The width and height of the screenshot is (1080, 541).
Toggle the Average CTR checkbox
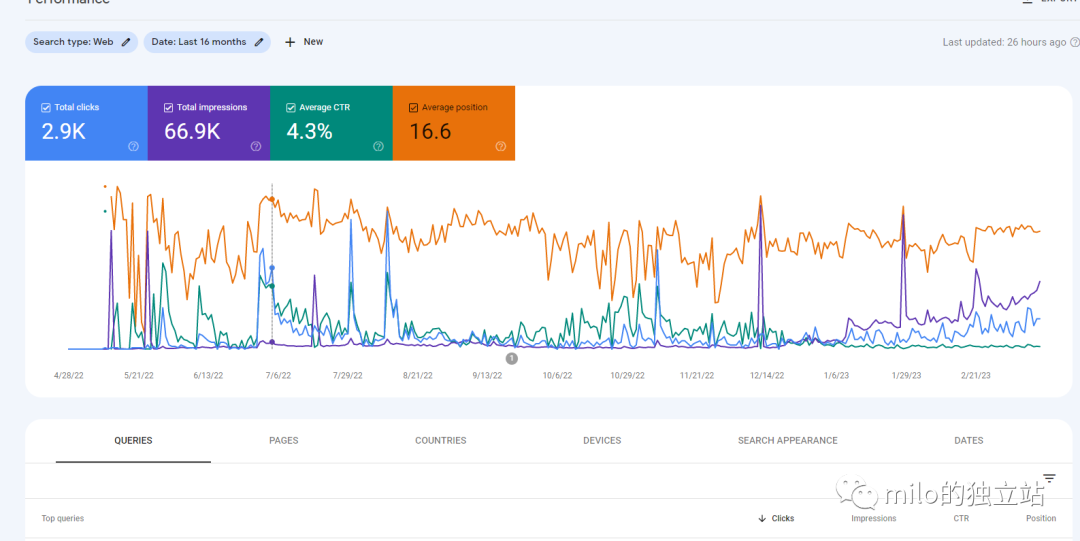coord(291,108)
